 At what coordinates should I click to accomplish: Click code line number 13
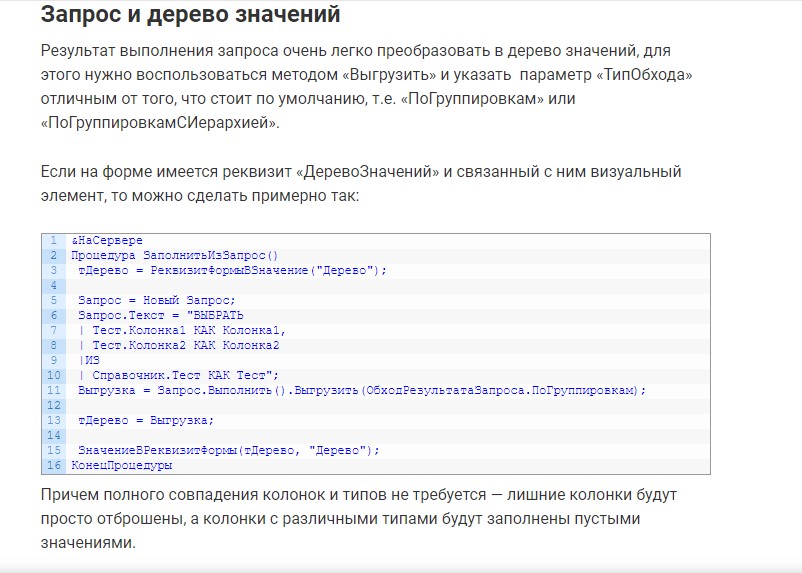(x=54, y=420)
